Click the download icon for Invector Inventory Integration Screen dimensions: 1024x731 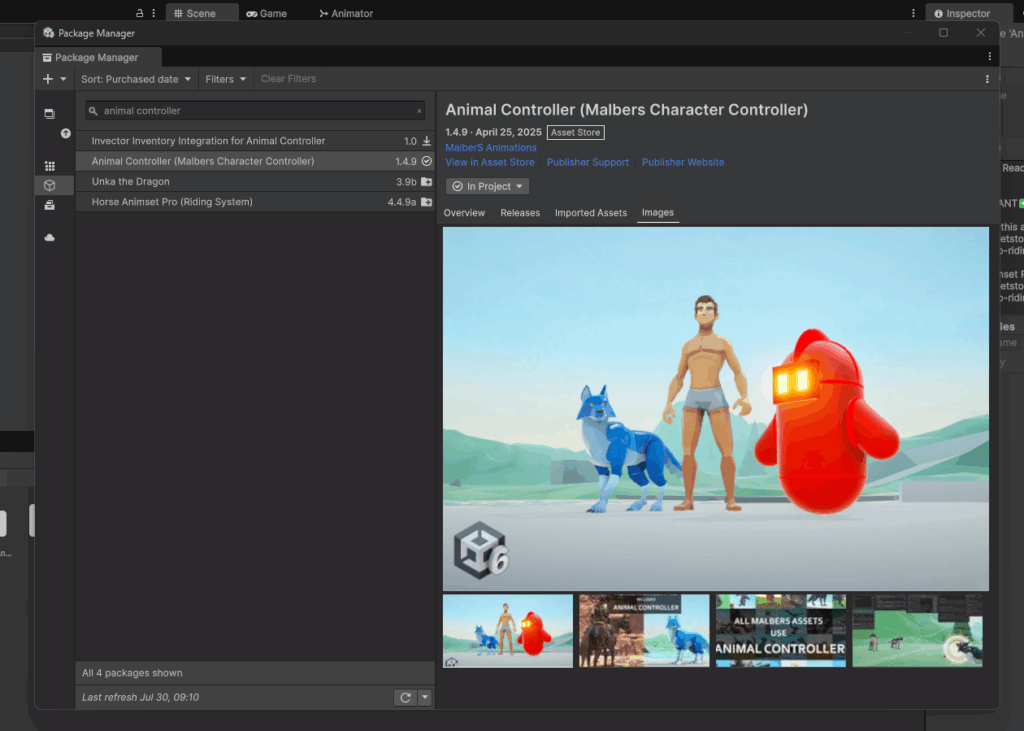(426, 141)
